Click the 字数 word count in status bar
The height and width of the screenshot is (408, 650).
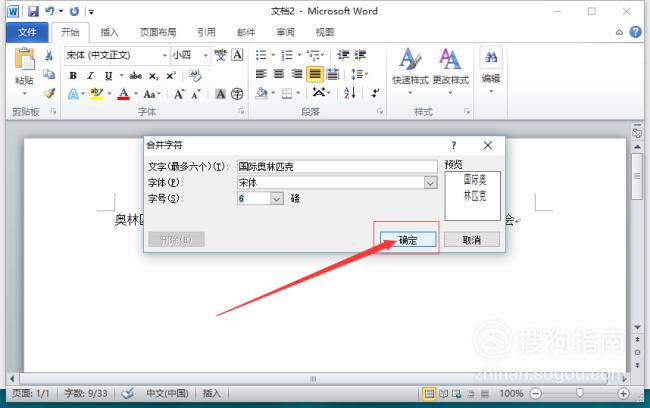pos(86,393)
